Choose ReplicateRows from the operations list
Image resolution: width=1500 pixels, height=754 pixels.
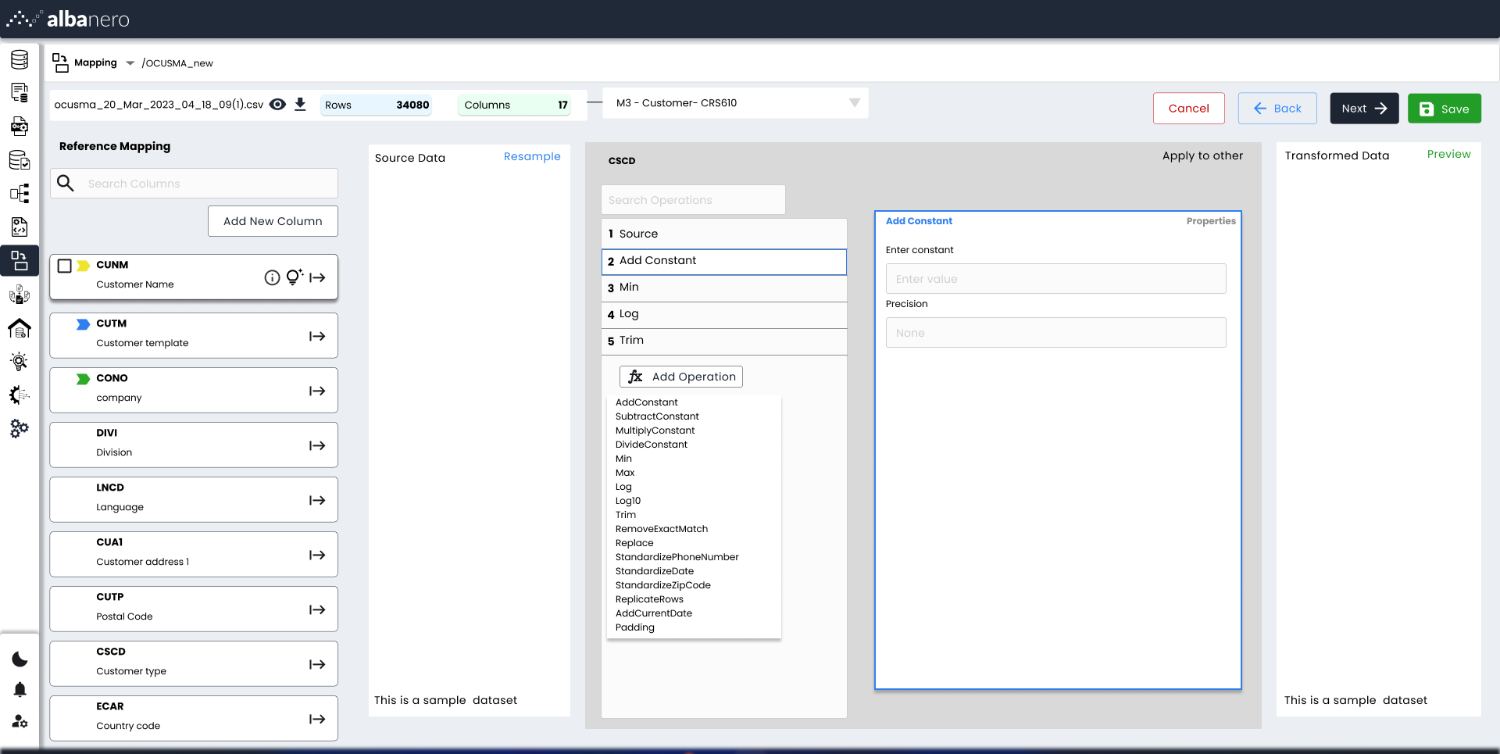[649, 599]
